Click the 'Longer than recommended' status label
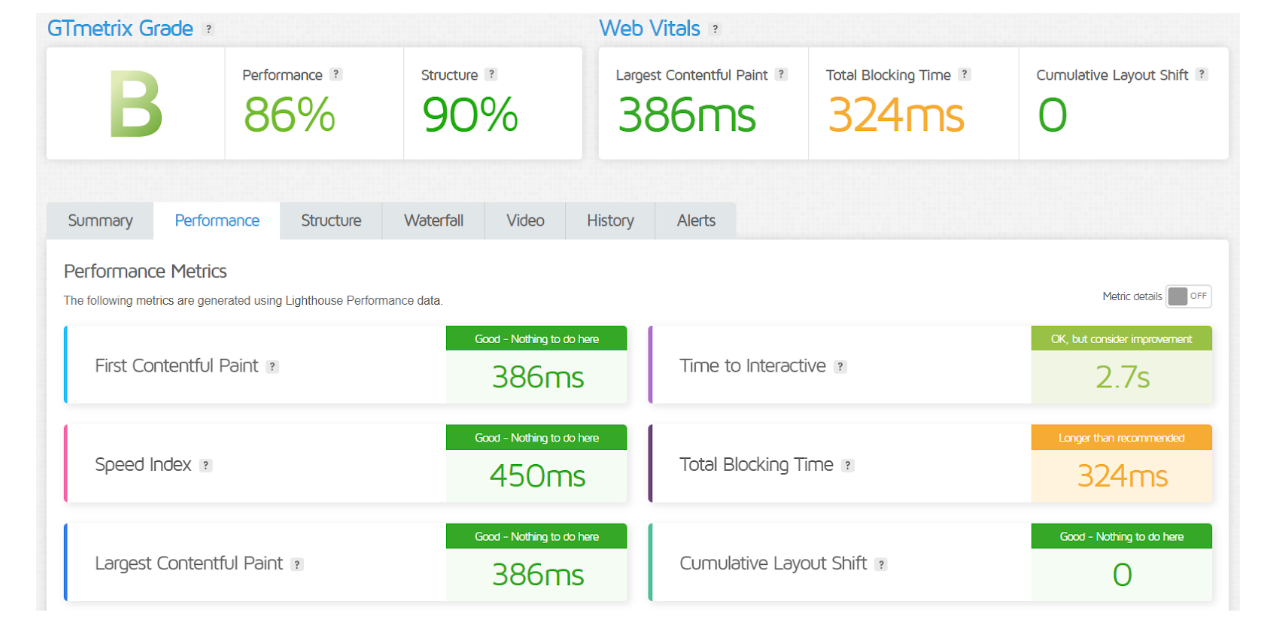 1122,438
